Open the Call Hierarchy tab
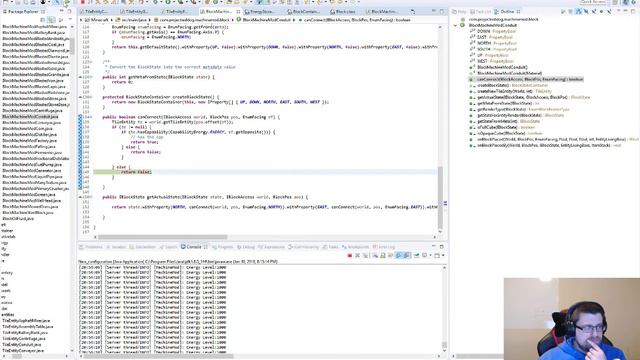This screenshot has width=640, height=360. [x=303, y=247]
